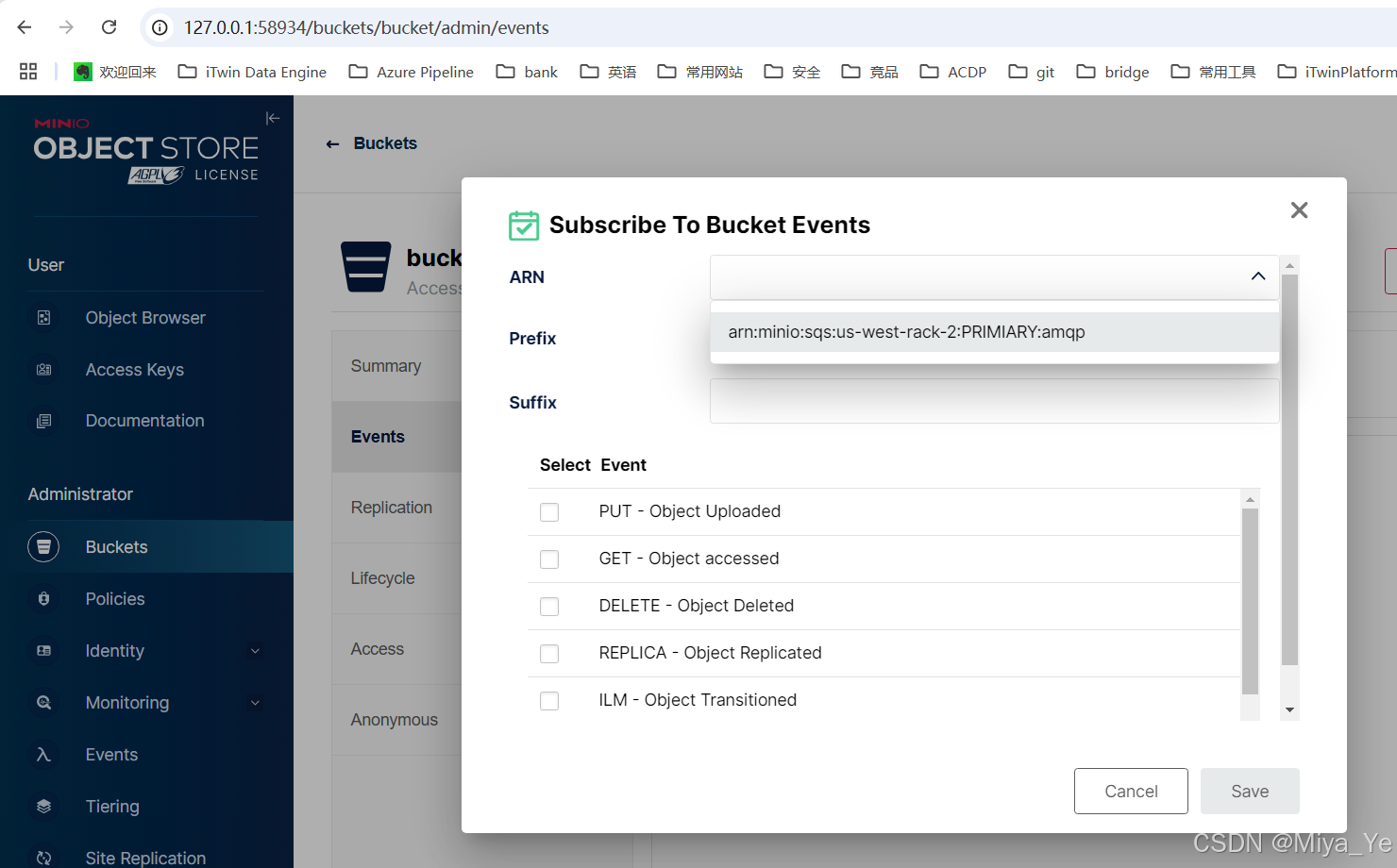Open the Events tab of the bucket
This screenshot has width=1397, height=868.
pos(396,437)
